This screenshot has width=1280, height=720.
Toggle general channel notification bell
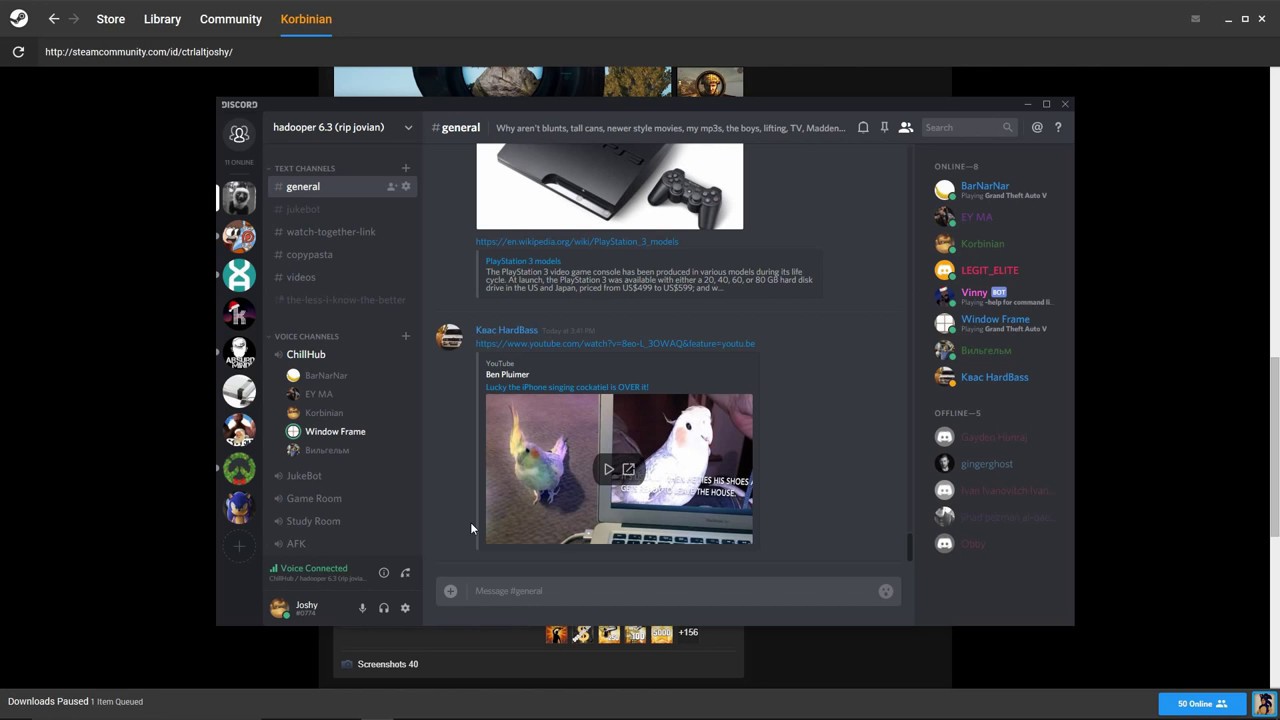pos(863,127)
